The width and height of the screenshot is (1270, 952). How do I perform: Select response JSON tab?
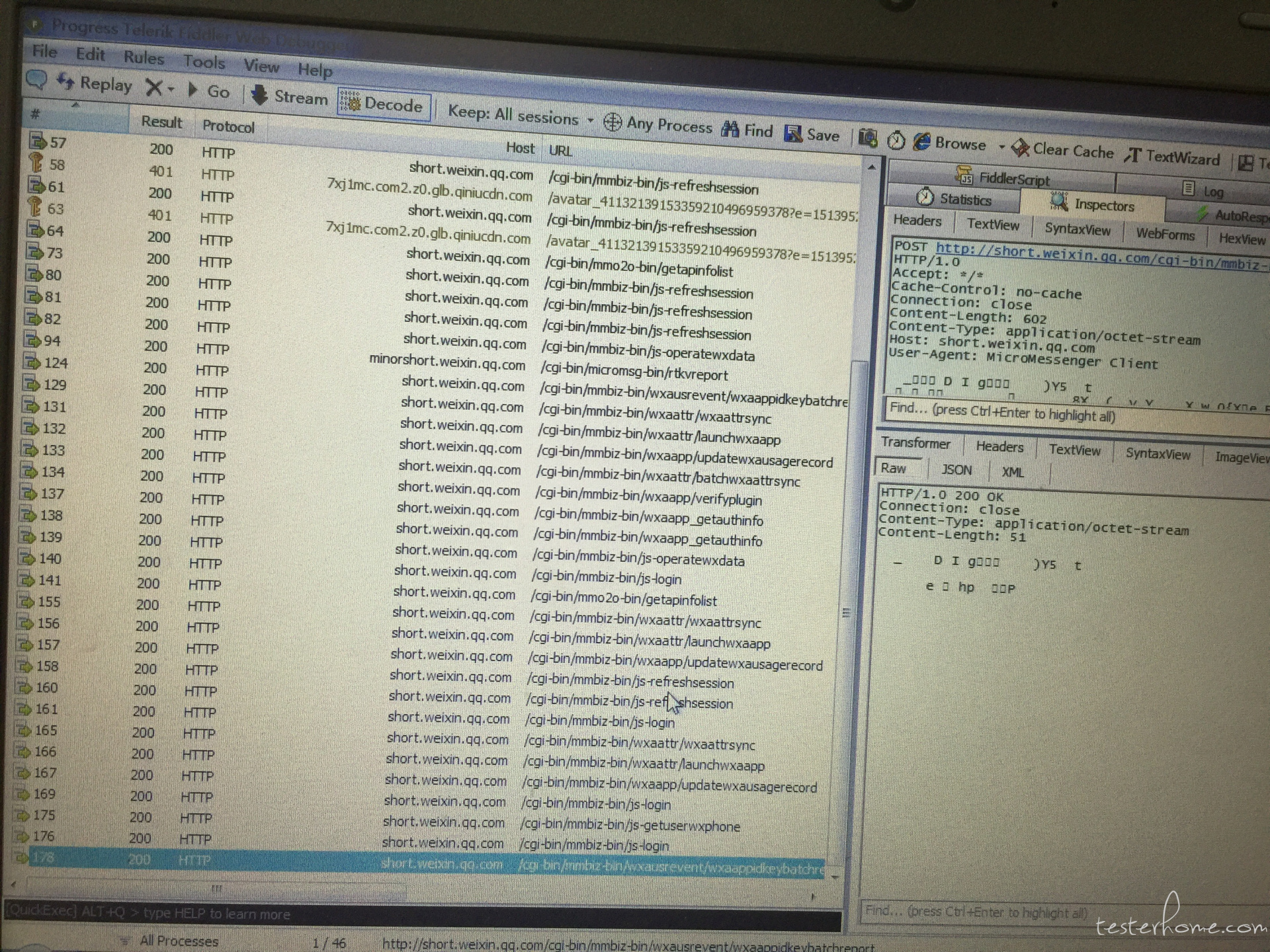[x=956, y=469]
